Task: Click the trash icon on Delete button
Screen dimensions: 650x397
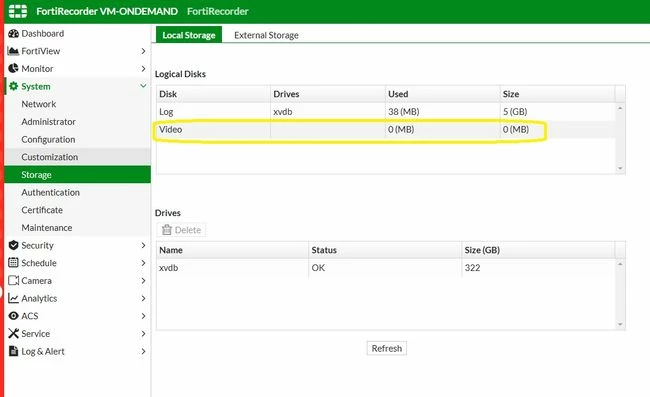Action: click(x=167, y=230)
